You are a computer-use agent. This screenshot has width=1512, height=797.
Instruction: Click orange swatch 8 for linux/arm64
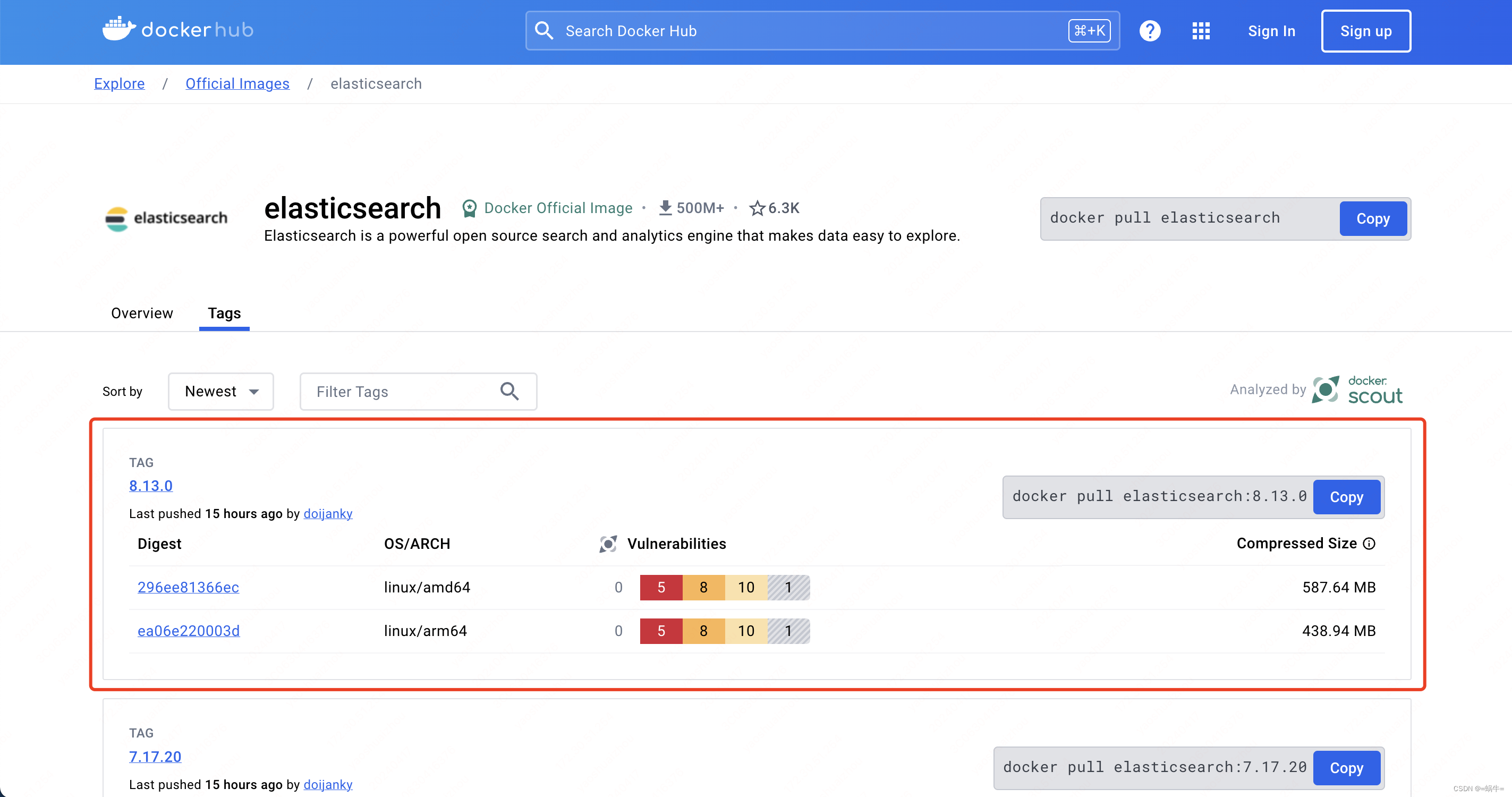point(704,631)
